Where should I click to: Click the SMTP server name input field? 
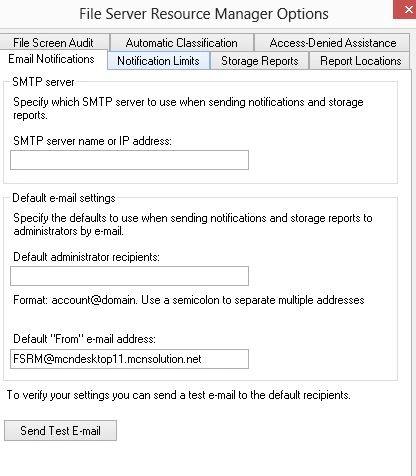point(129,160)
